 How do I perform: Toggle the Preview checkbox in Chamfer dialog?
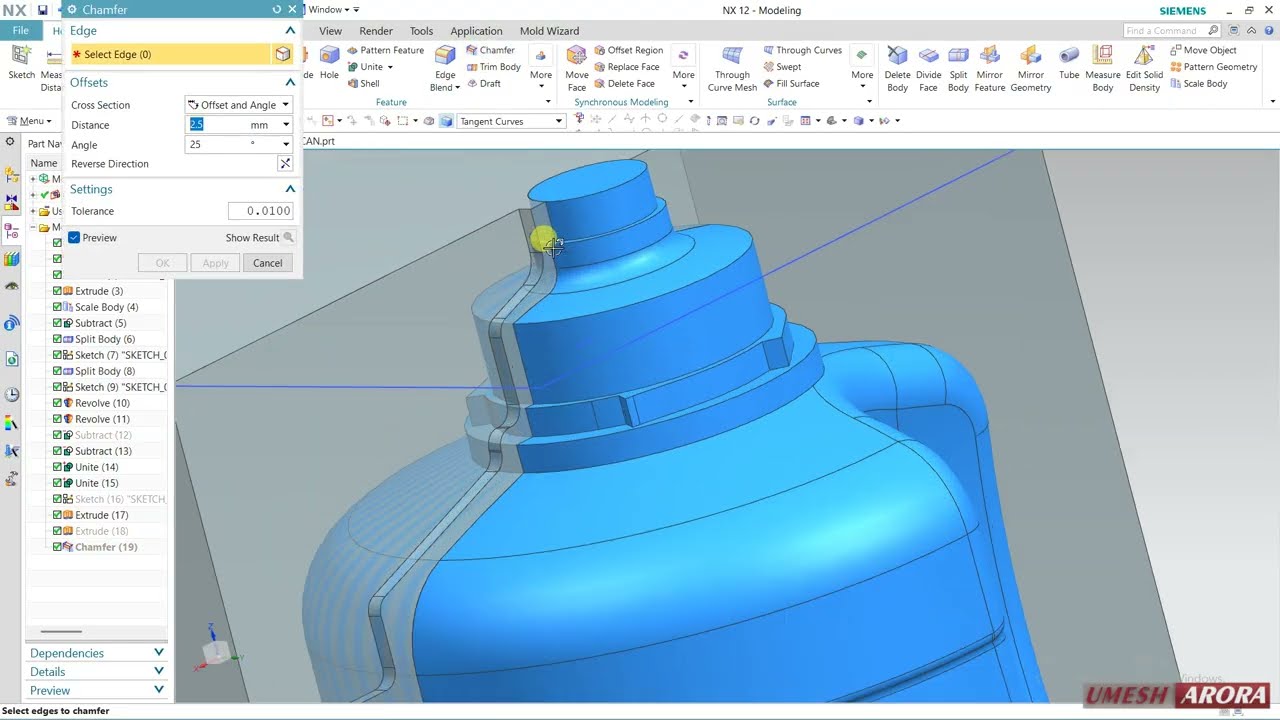(74, 238)
